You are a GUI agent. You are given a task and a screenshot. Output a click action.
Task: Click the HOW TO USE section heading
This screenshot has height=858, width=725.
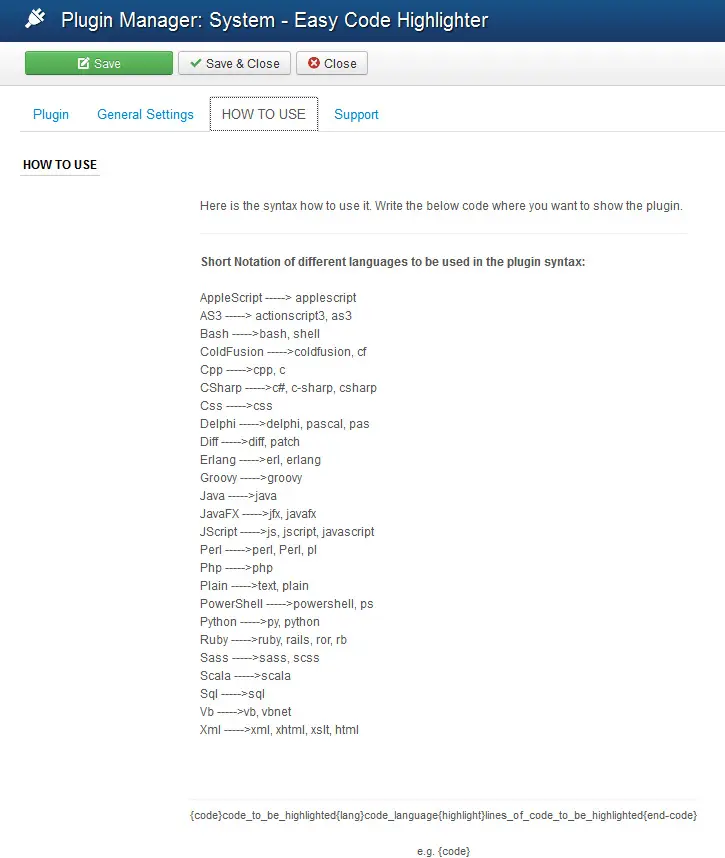click(60, 165)
